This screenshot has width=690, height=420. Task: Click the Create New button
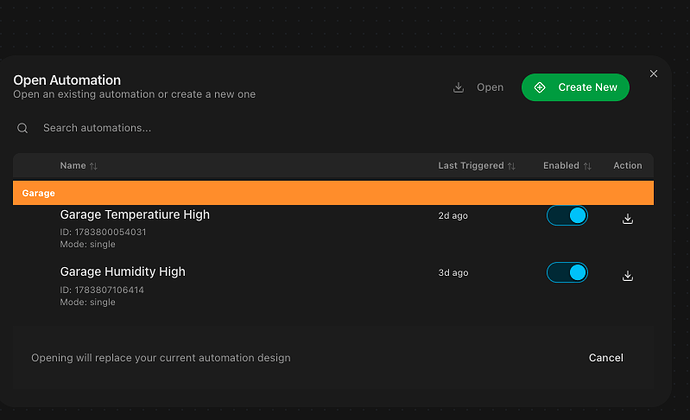(x=575, y=87)
